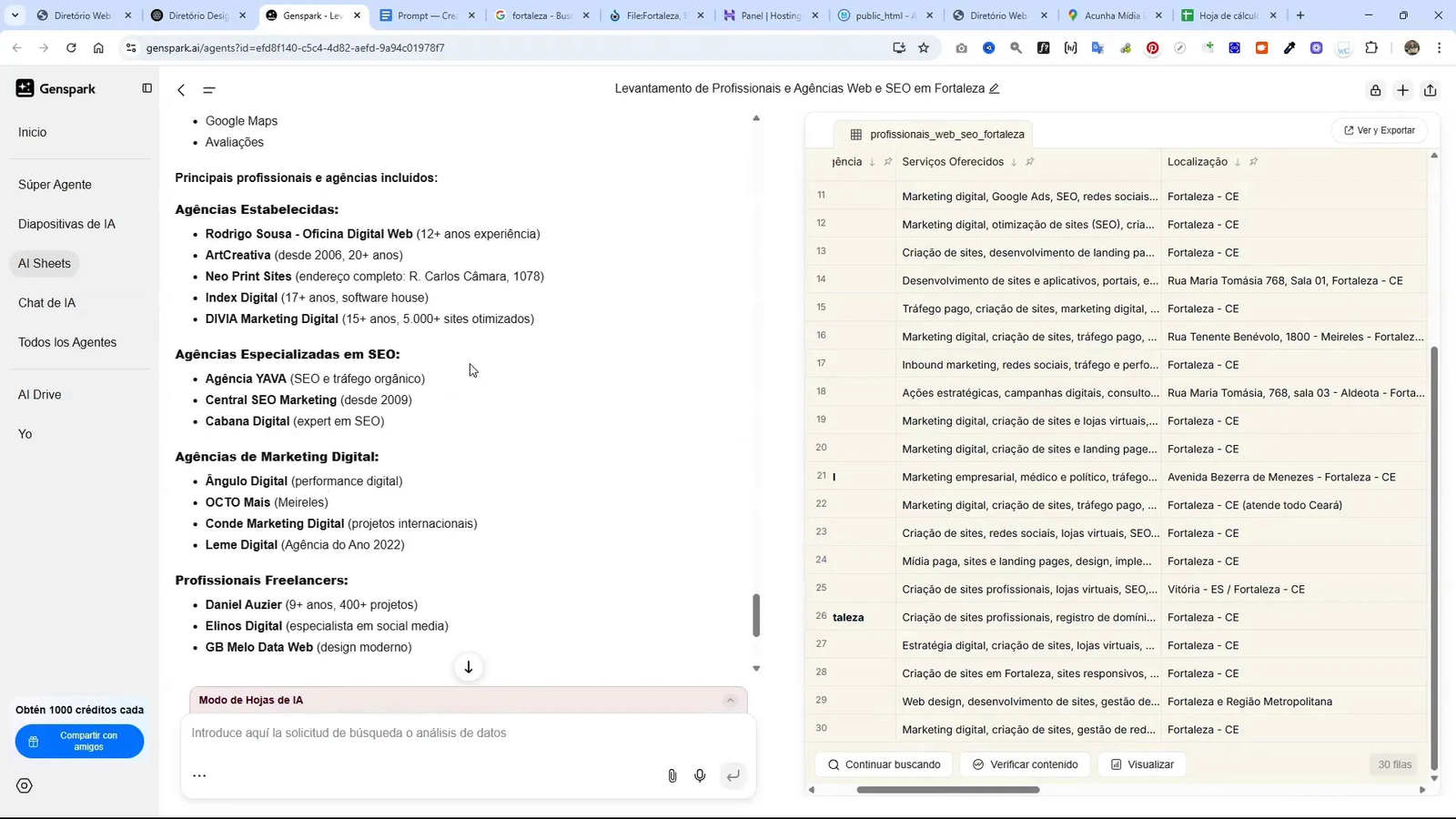Click the chat input field
This screenshot has width=1456, height=819.
coord(409,733)
